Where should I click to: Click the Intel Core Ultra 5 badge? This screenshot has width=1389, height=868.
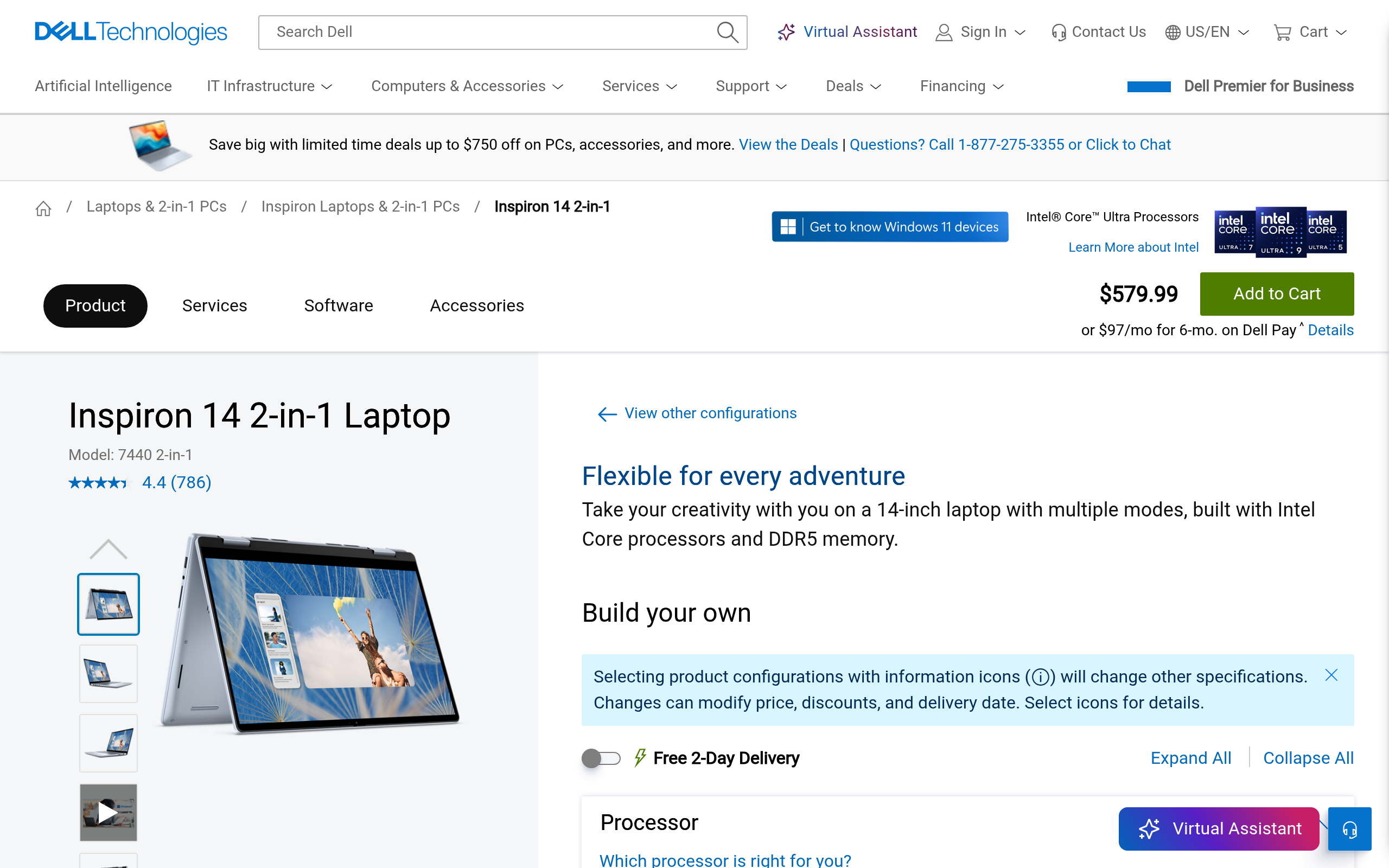(1327, 232)
